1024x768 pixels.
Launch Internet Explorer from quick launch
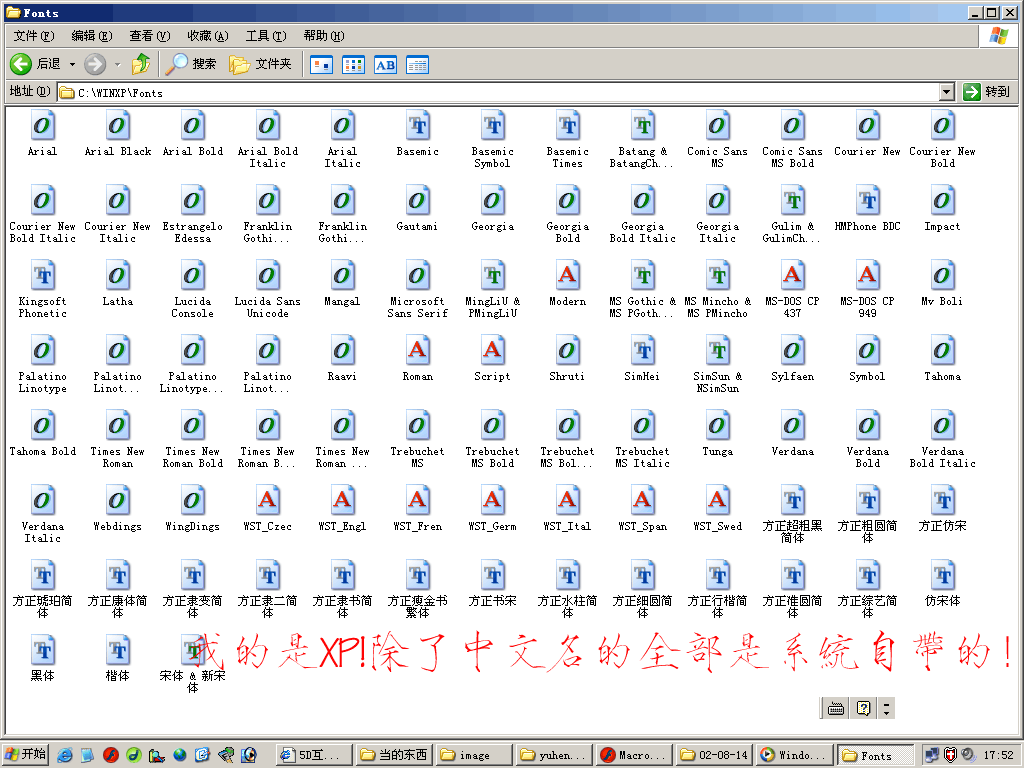pos(65,755)
